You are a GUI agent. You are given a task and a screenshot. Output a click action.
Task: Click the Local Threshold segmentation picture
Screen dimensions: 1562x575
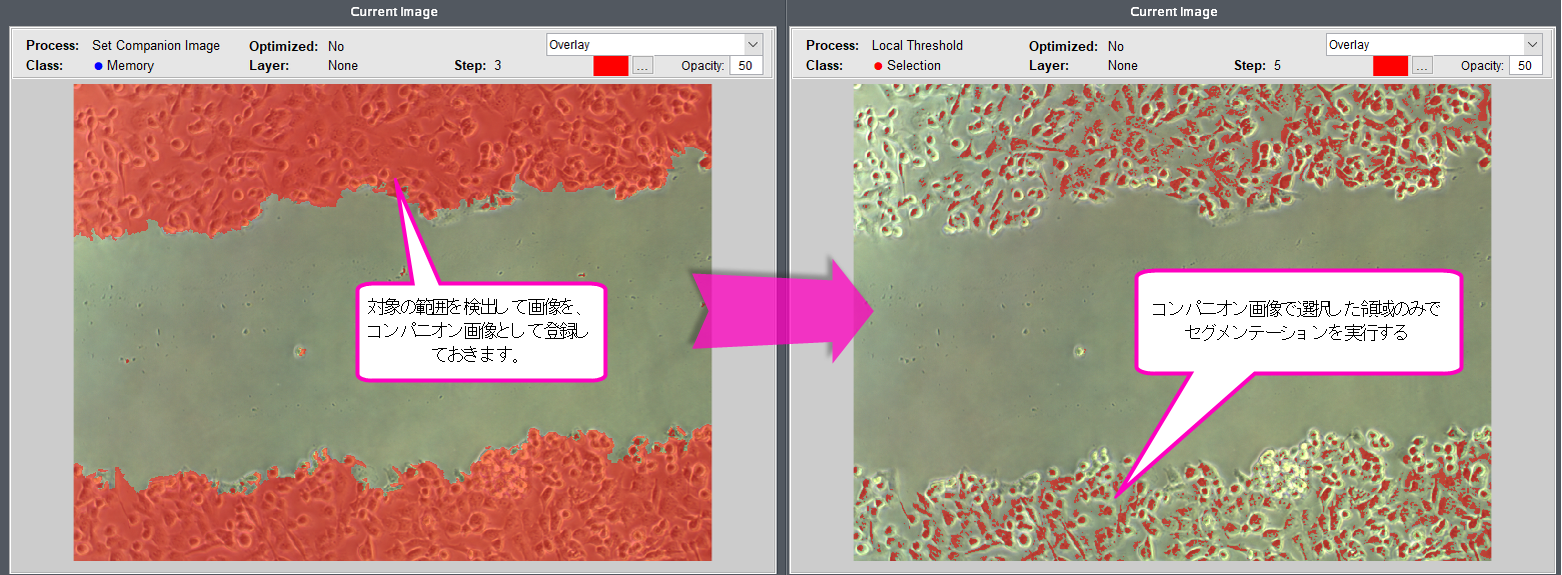1172,322
